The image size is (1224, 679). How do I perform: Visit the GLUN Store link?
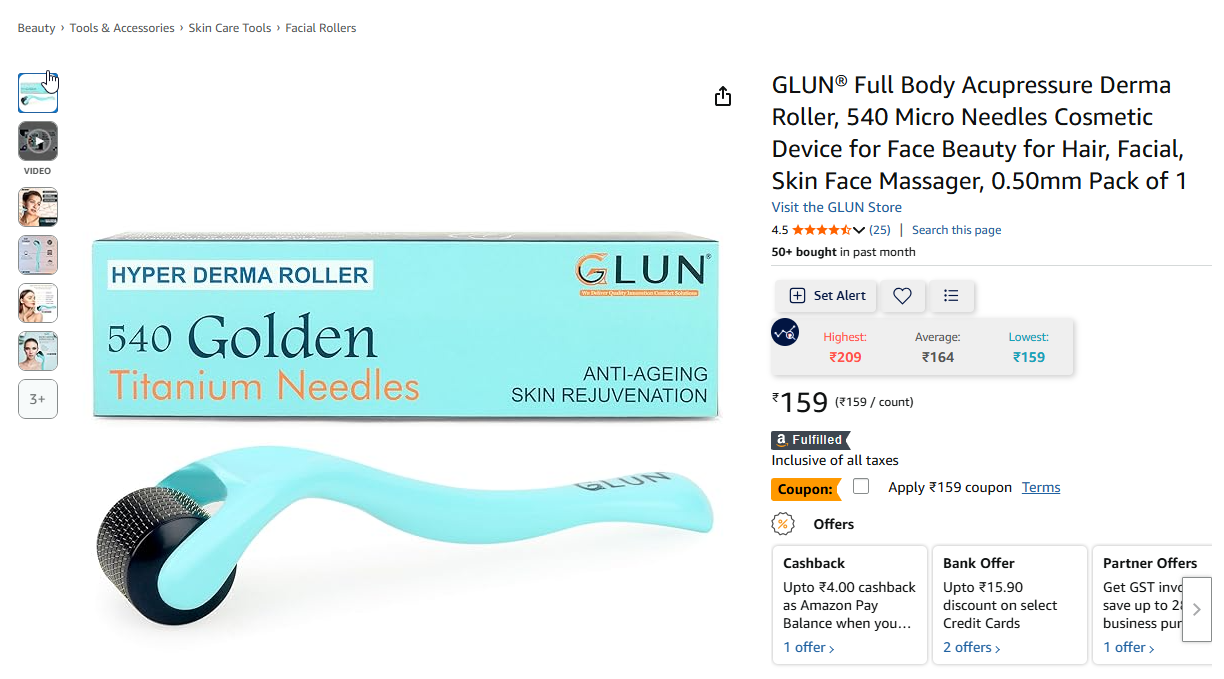click(x=836, y=207)
